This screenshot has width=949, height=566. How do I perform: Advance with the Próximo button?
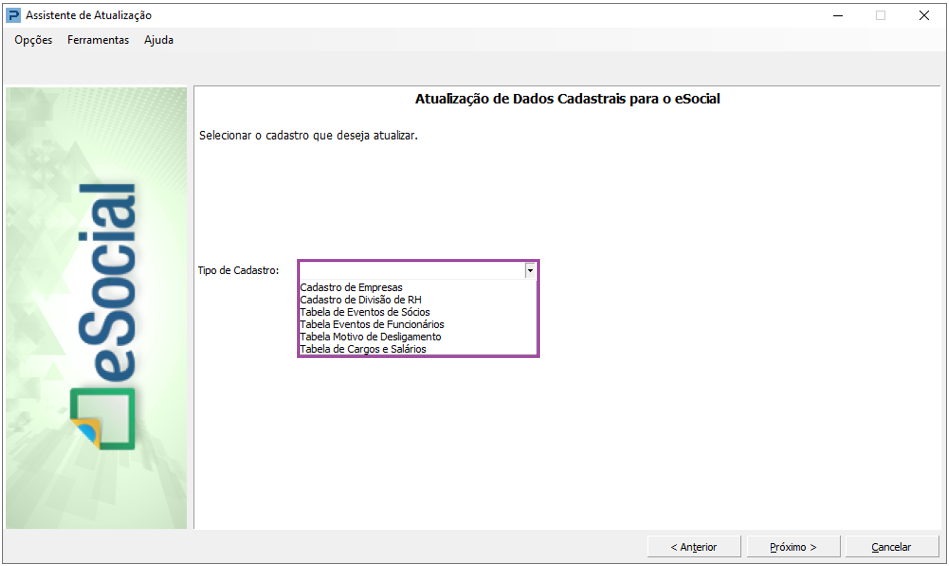click(793, 547)
